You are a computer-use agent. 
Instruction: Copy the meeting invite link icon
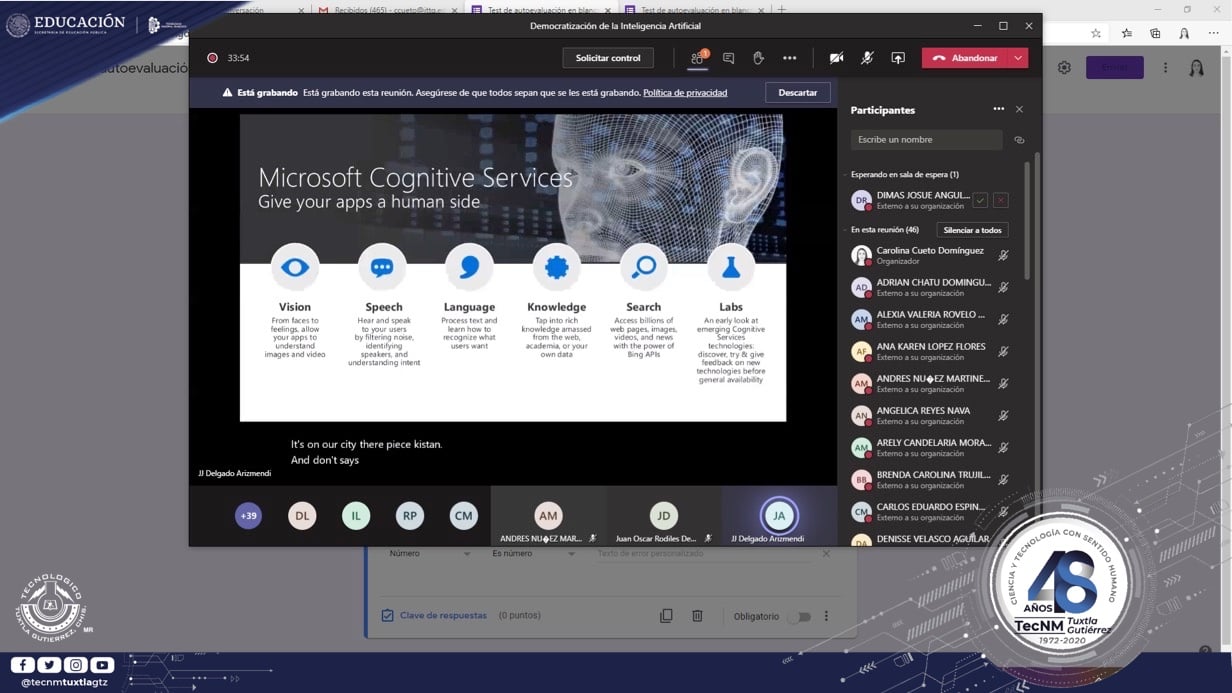coord(1019,140)
